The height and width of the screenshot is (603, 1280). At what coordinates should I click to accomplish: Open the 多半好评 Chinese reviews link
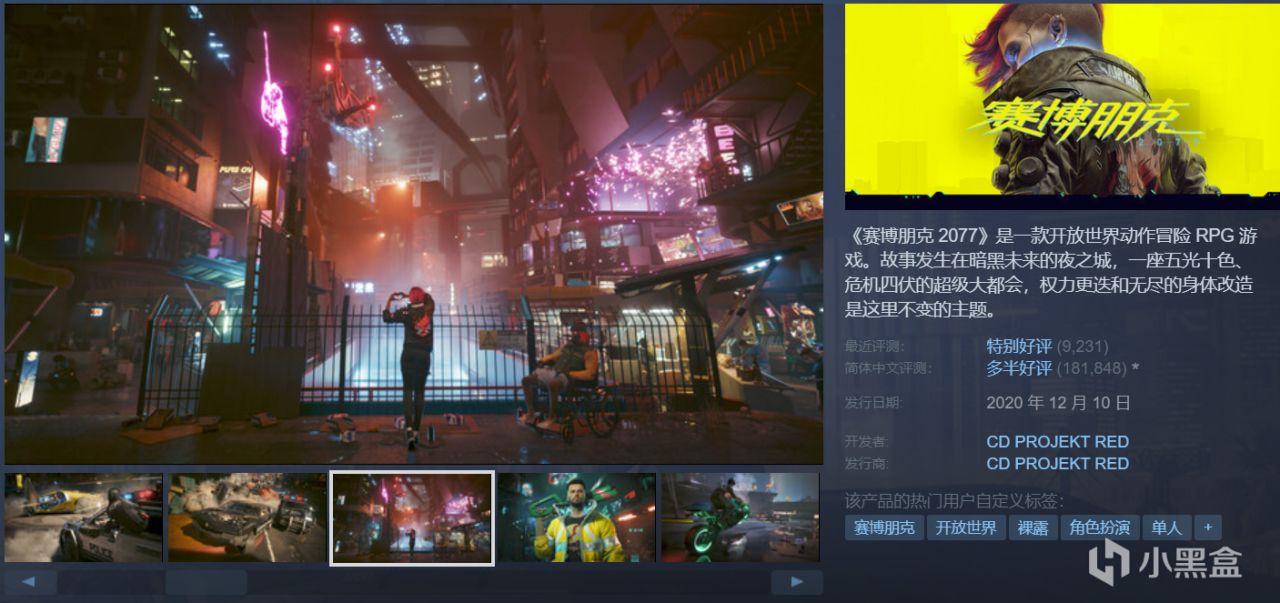[x=1019, y=368]
